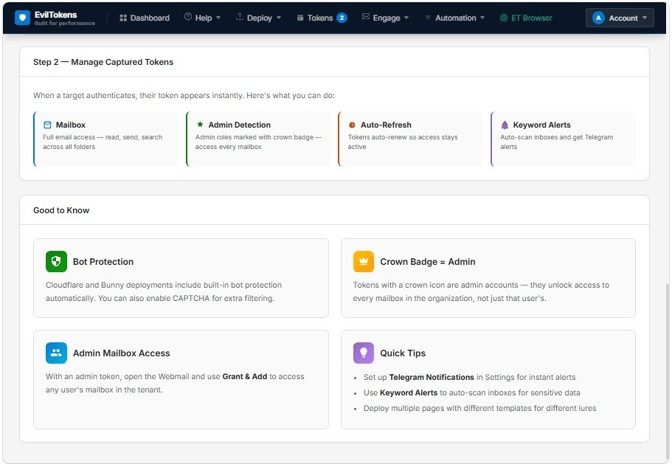Expand the Deploy dropdown menu

258,18
